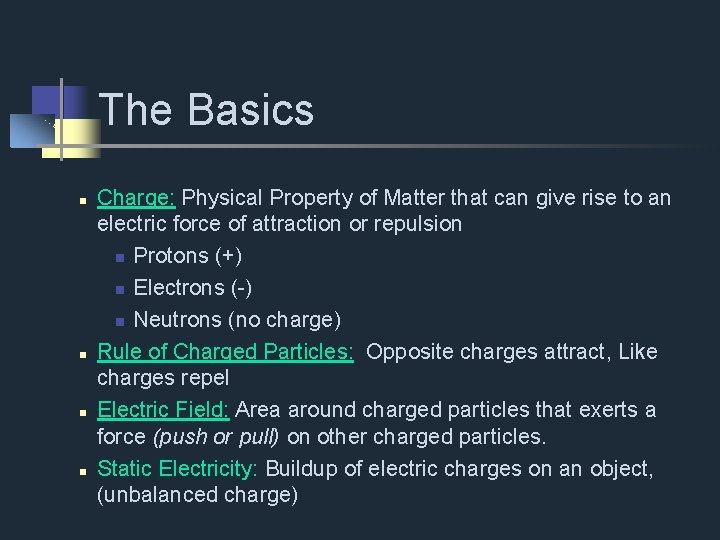Click the 'Rule of Charged Particles:' underlined term

click(x=225, y=352)
